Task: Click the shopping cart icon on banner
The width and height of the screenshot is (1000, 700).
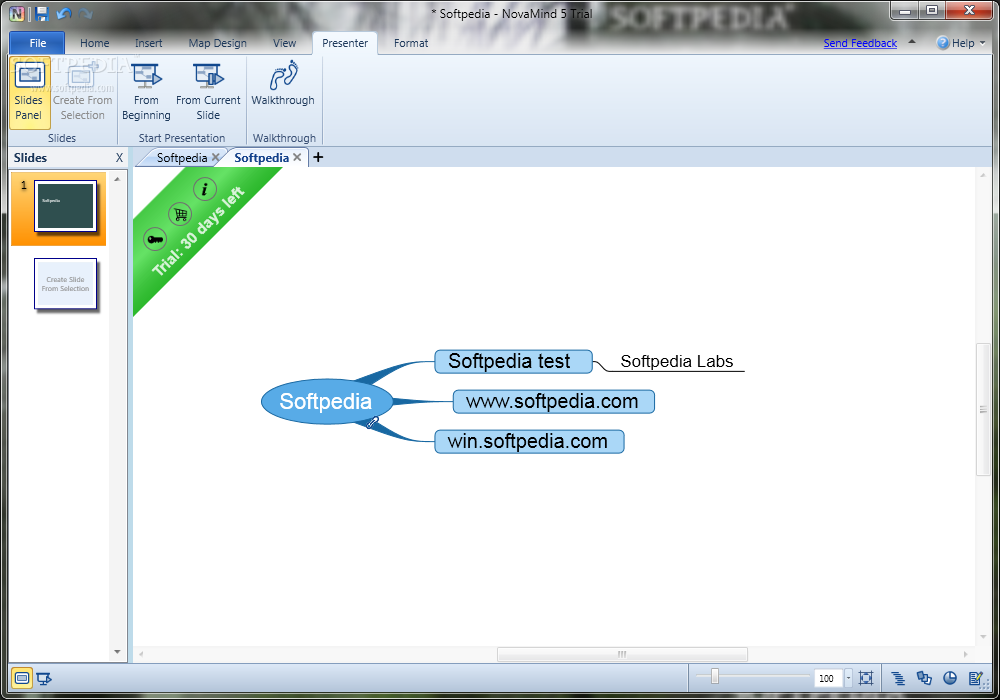Action: click(180, 214)
